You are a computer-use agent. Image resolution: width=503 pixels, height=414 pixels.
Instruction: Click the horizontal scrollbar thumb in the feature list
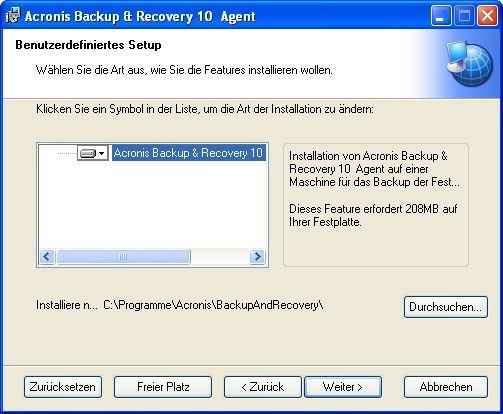123,257
